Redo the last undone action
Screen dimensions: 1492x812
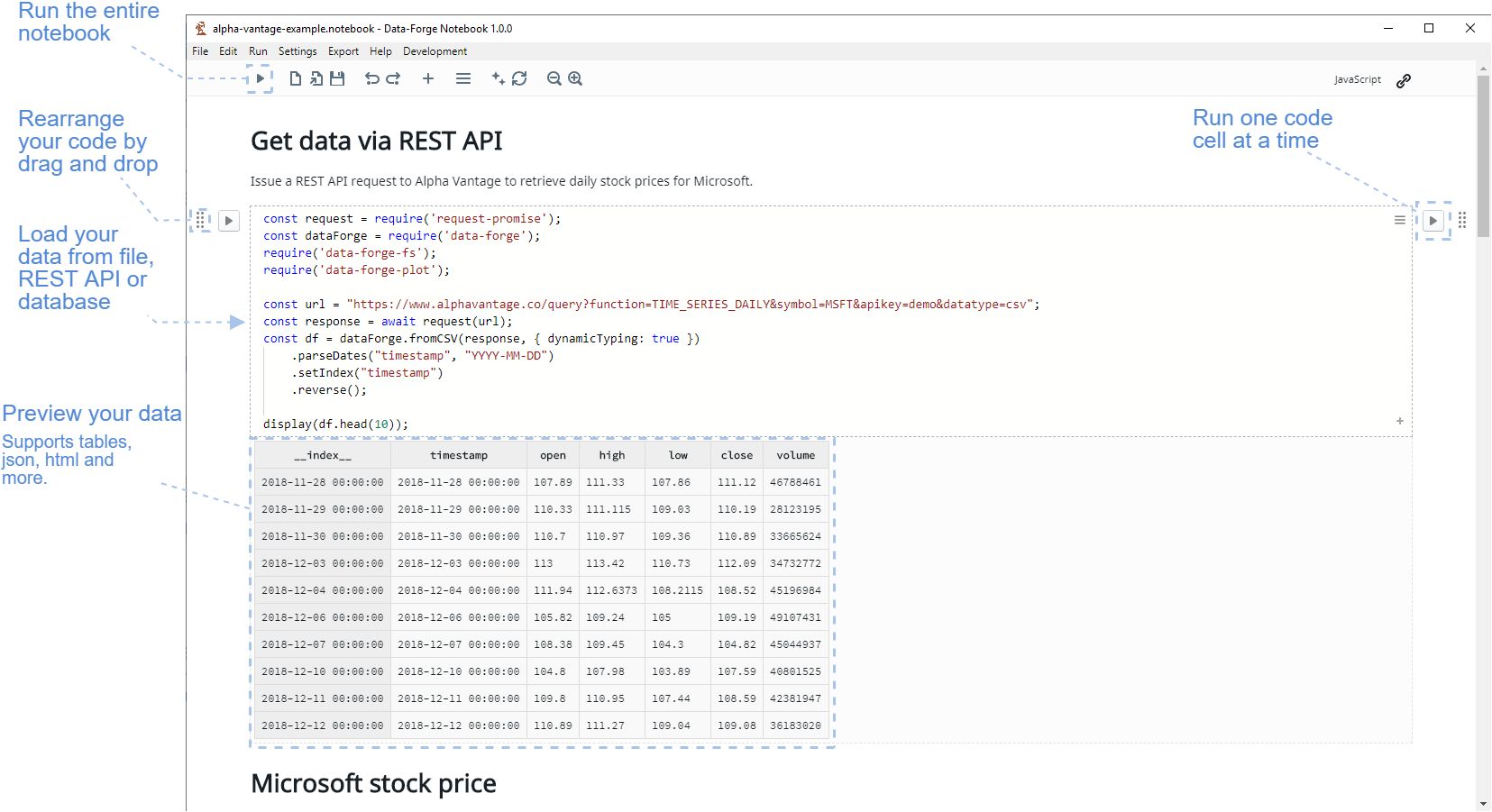pos(393,79)
